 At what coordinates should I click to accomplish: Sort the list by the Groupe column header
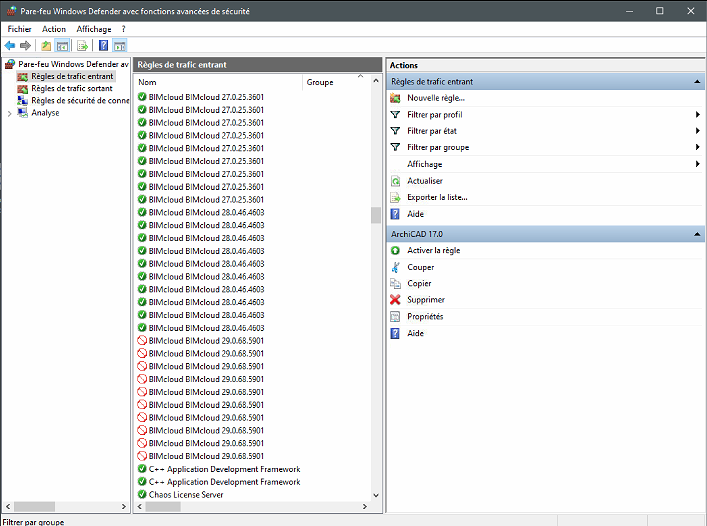[335, 82]
